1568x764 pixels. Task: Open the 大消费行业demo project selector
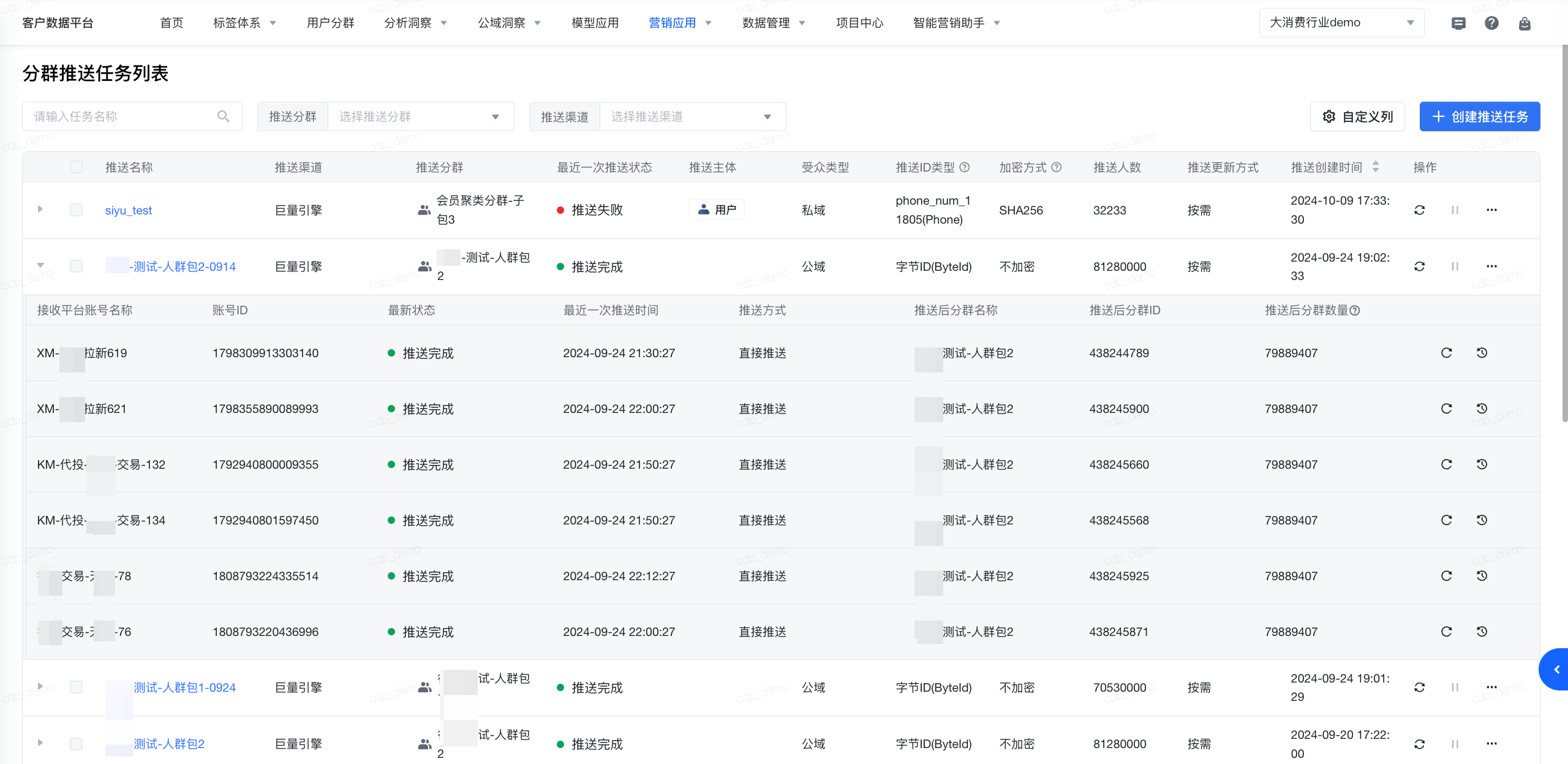click(1341, 23)
